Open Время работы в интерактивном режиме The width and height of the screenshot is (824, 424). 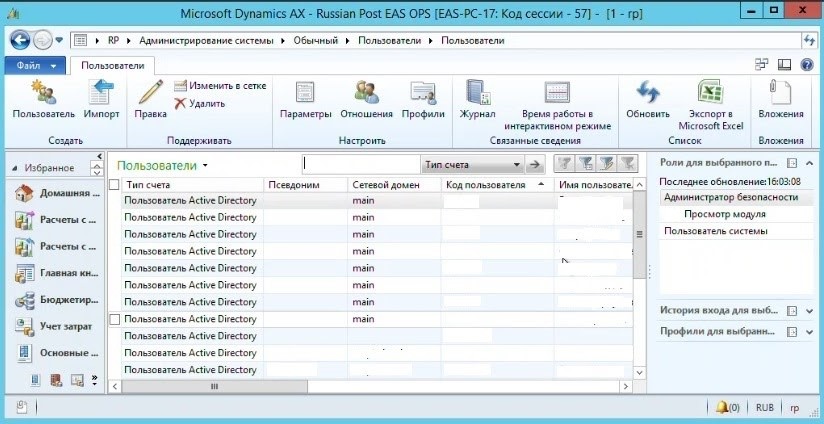pyautogui.click(x=558, y=105)
